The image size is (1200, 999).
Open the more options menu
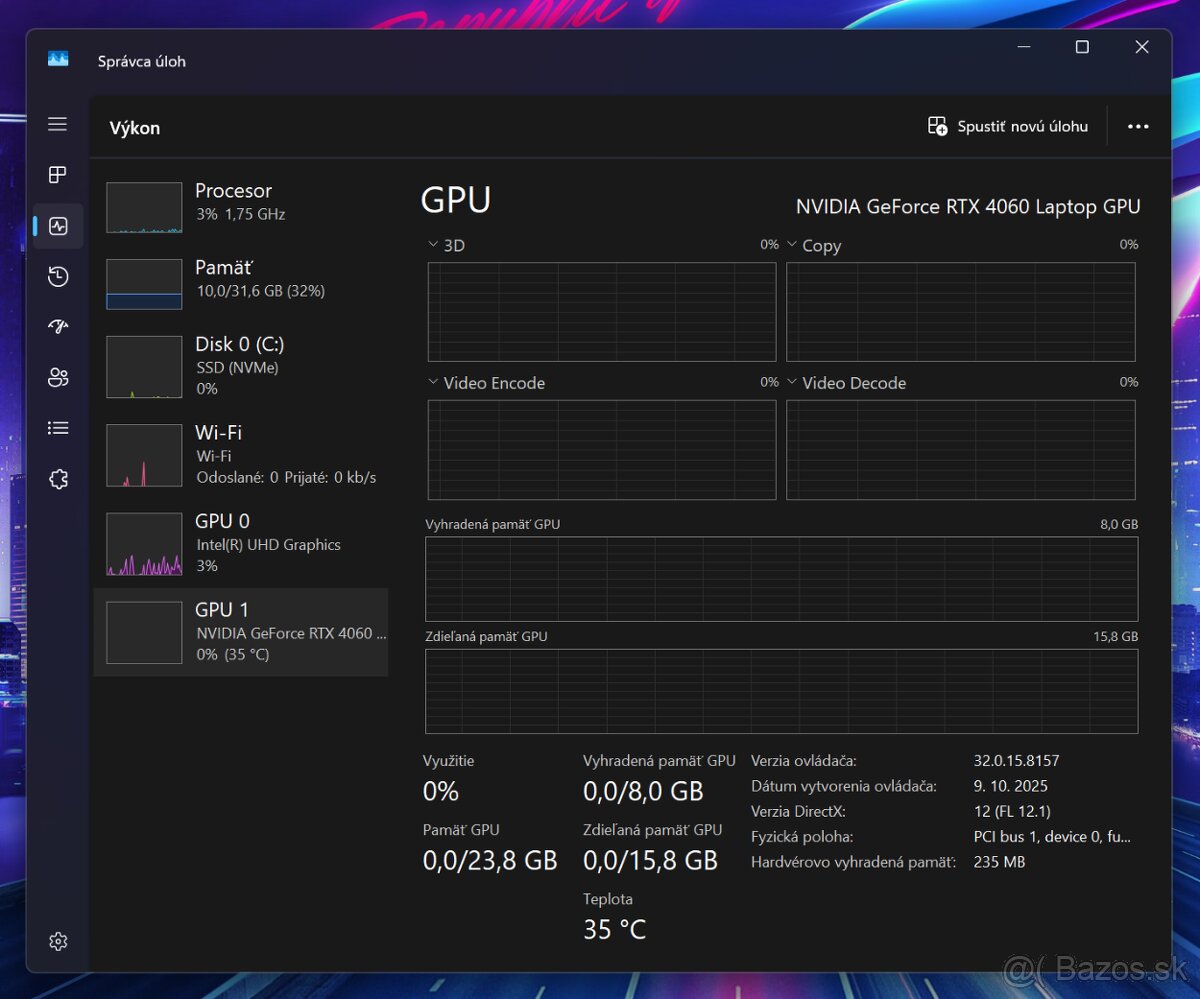(x=1139, y=126)
